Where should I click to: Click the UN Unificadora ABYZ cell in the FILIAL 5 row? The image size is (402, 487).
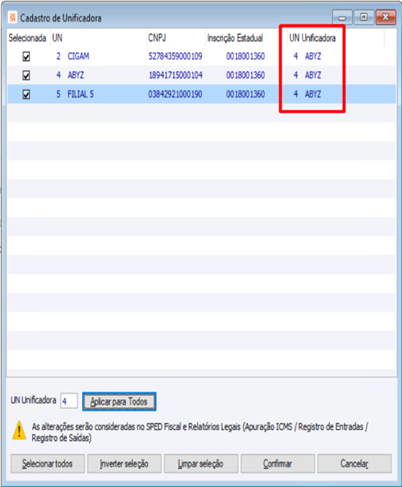[x=313, y=94]
